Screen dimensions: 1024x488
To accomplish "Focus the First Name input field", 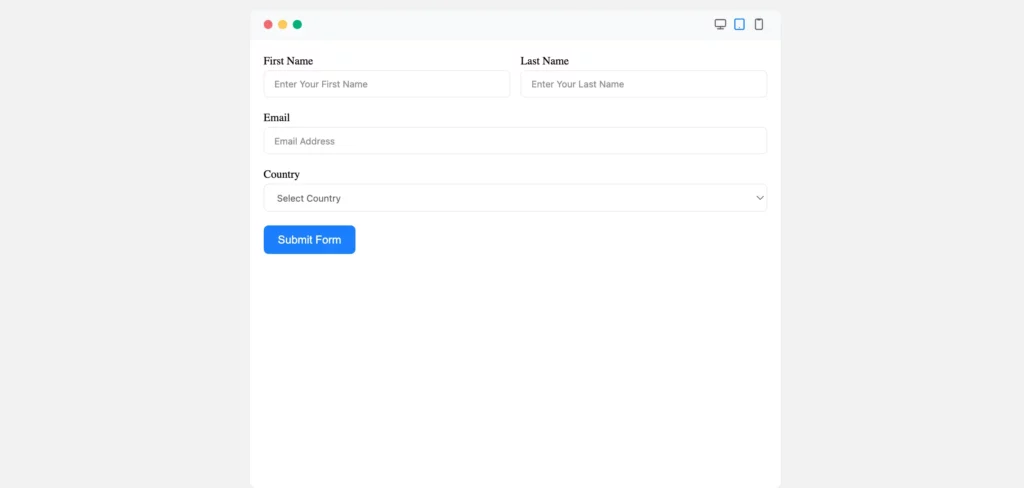I will click(387, 84).
